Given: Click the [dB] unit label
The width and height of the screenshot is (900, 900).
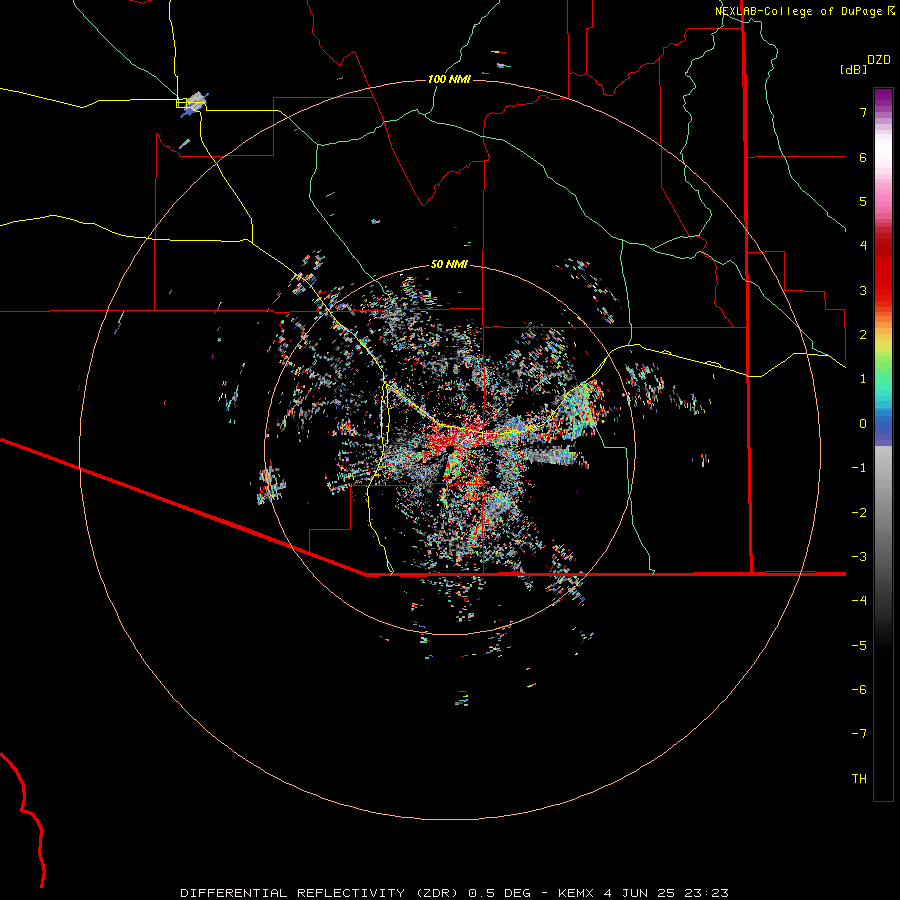Looking at the screenshot, I should (854, 70).
